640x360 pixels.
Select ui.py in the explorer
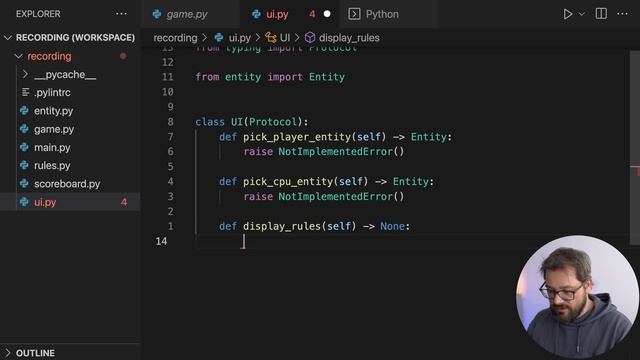pyautogui.click(x=70, y=202)
